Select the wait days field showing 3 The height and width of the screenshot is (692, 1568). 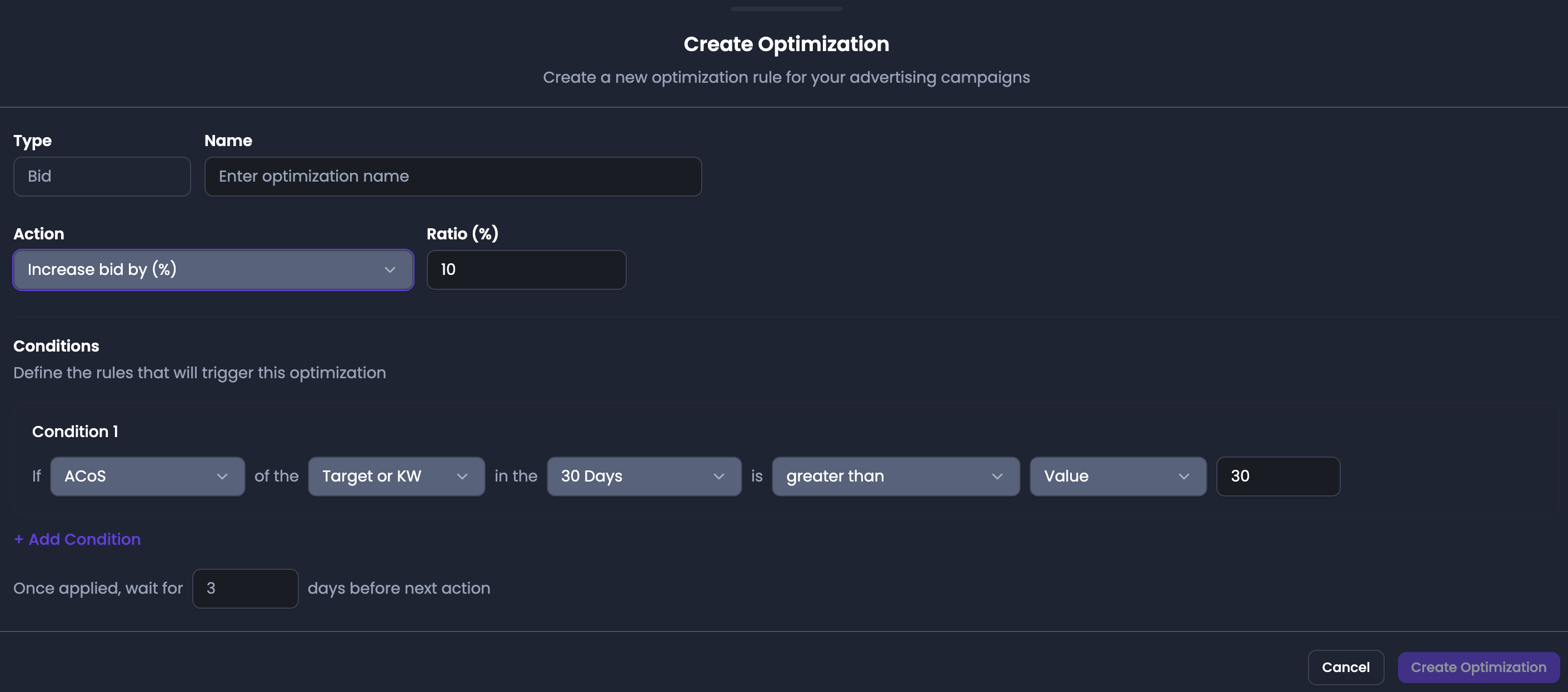(244, 588)
